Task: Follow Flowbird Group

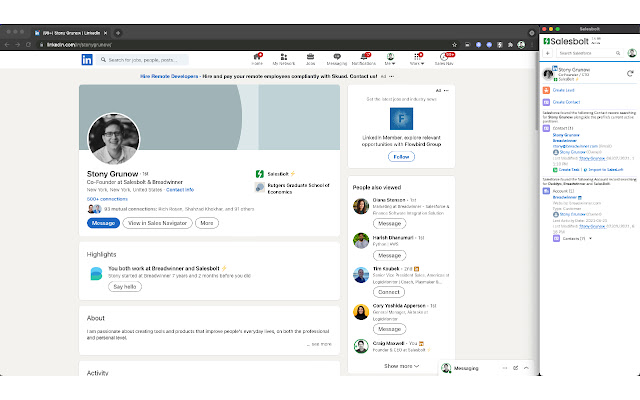Action: 401,157
